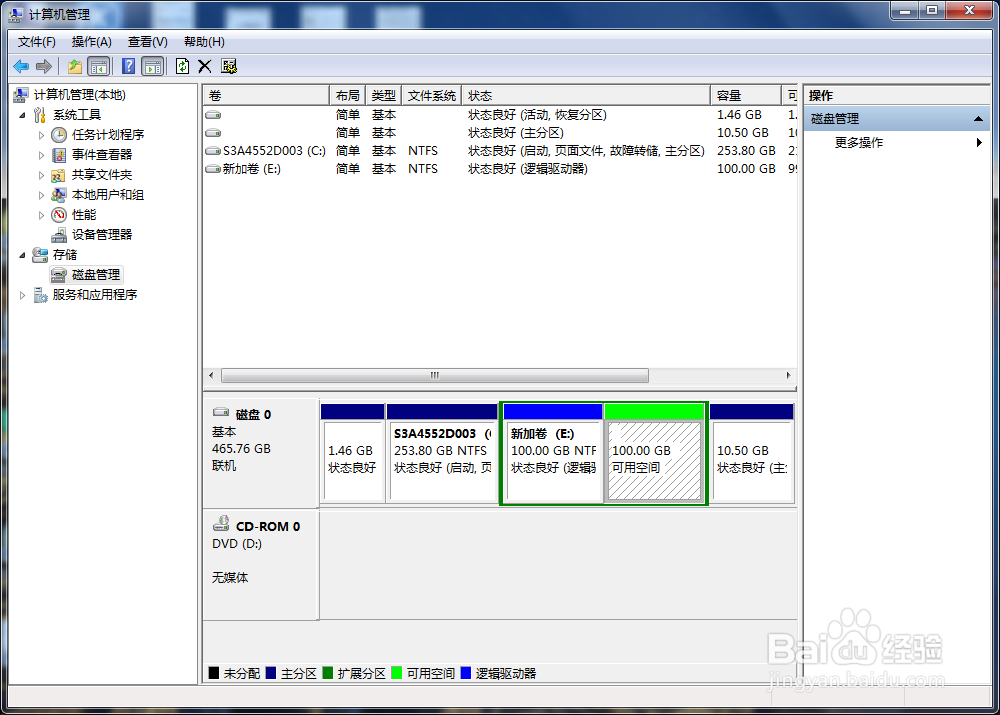
Task: Expand the 本地用户和组 tree node
Action: [41, 195]
